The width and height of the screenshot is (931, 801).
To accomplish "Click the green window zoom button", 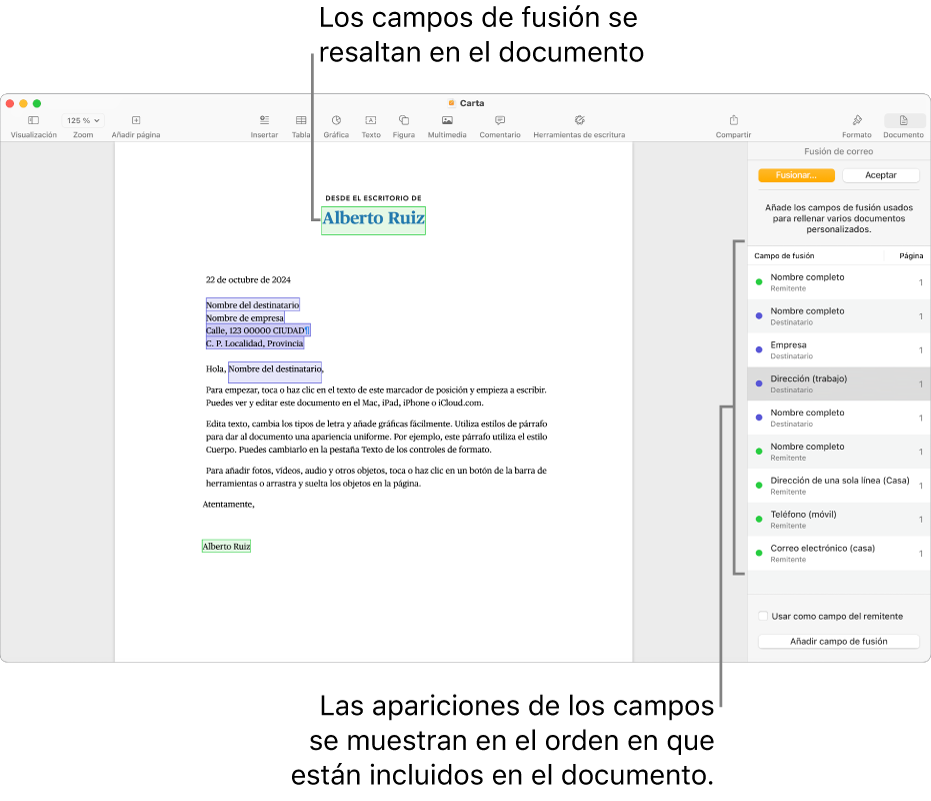I will tap(37, 103).
